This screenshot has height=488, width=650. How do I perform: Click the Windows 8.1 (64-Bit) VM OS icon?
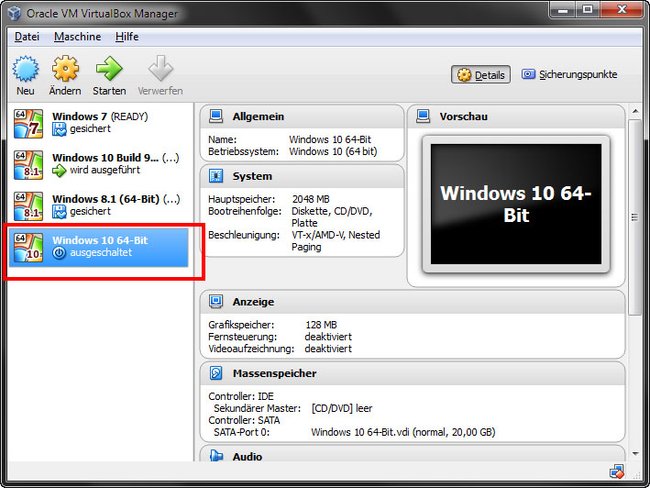point(28,206)
